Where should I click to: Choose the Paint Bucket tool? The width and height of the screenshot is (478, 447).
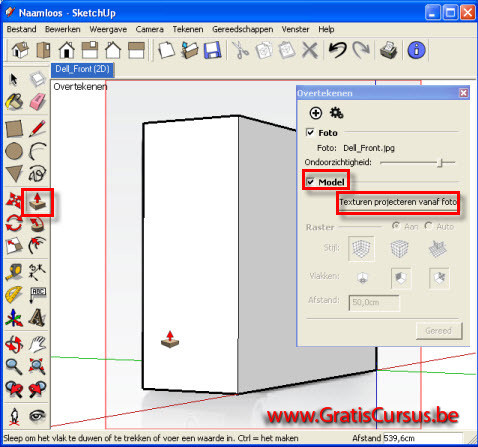[x=14, y=102]
